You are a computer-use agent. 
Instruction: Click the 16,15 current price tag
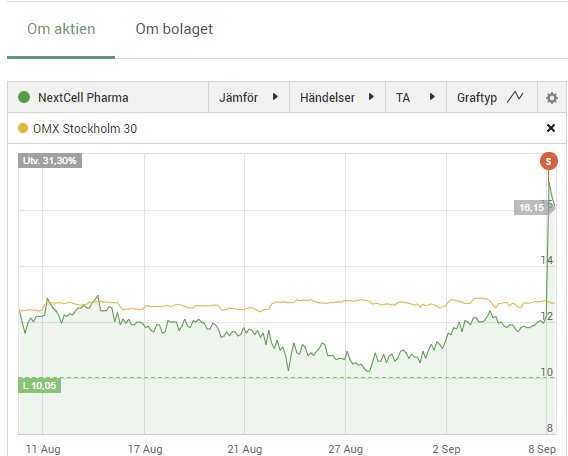click(532, 208)
